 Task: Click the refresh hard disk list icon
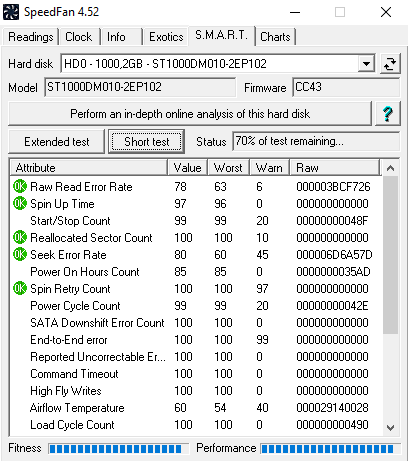pyautogui.click(x=390, y=63)
